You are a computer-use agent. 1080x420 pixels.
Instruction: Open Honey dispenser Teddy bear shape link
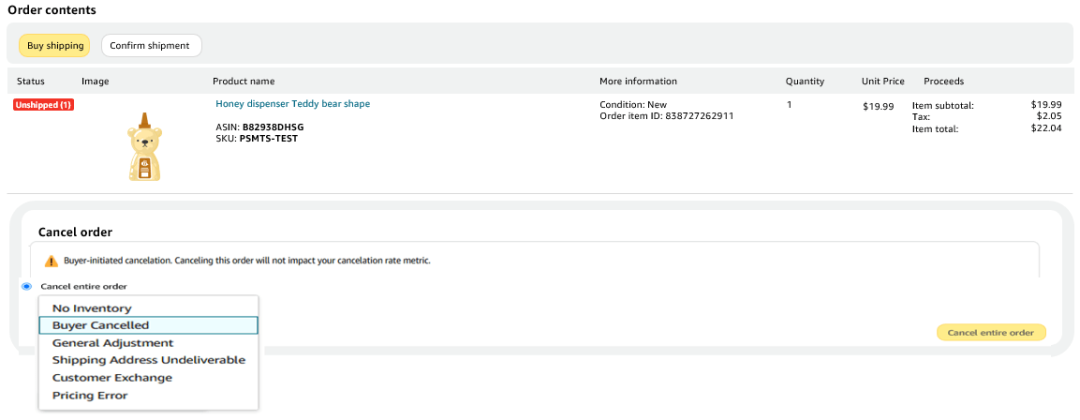tap(293, 104)
